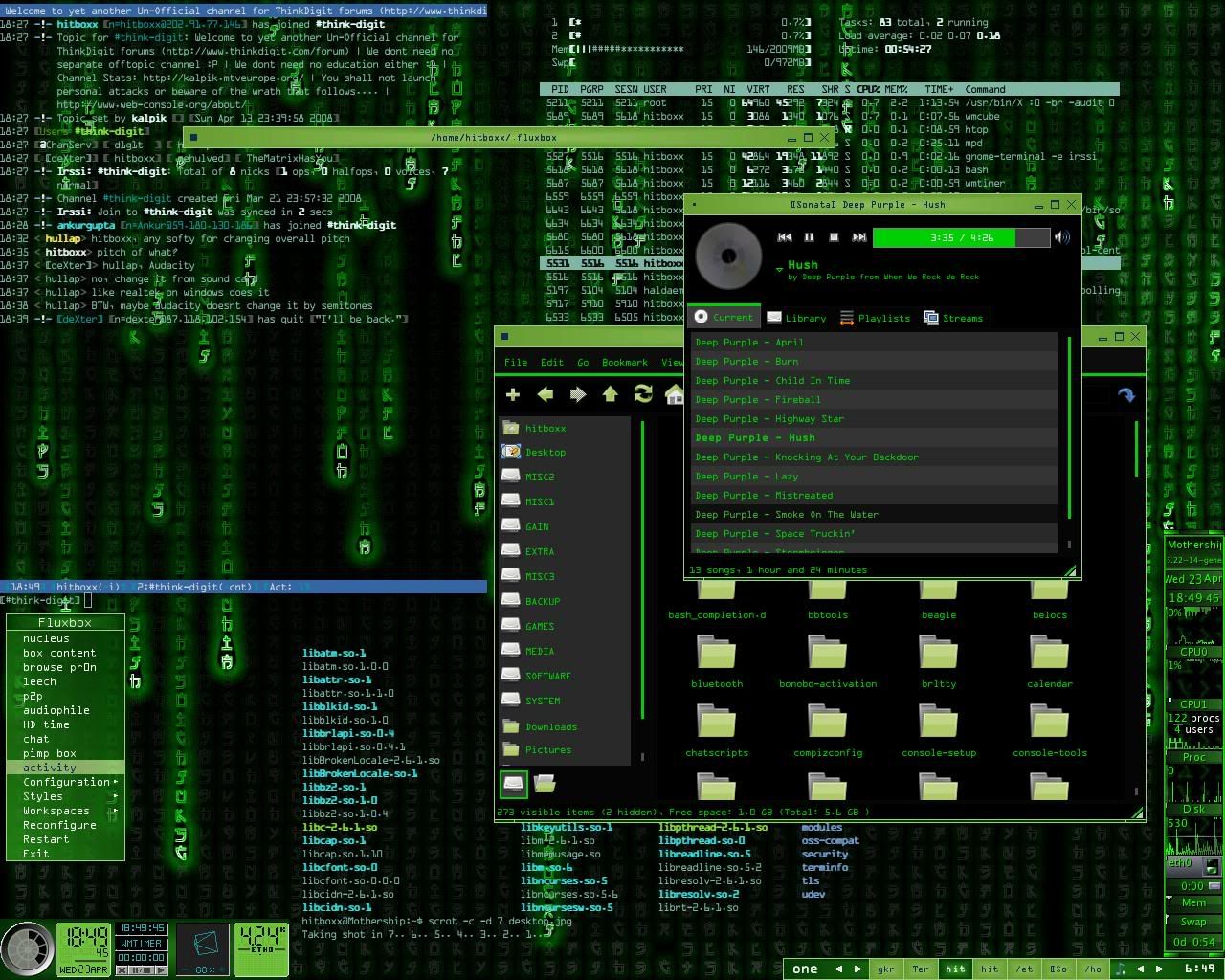1225x980 pixels.
Task: Open MEDIA drive in sidebar
Action: click(566, 651)
